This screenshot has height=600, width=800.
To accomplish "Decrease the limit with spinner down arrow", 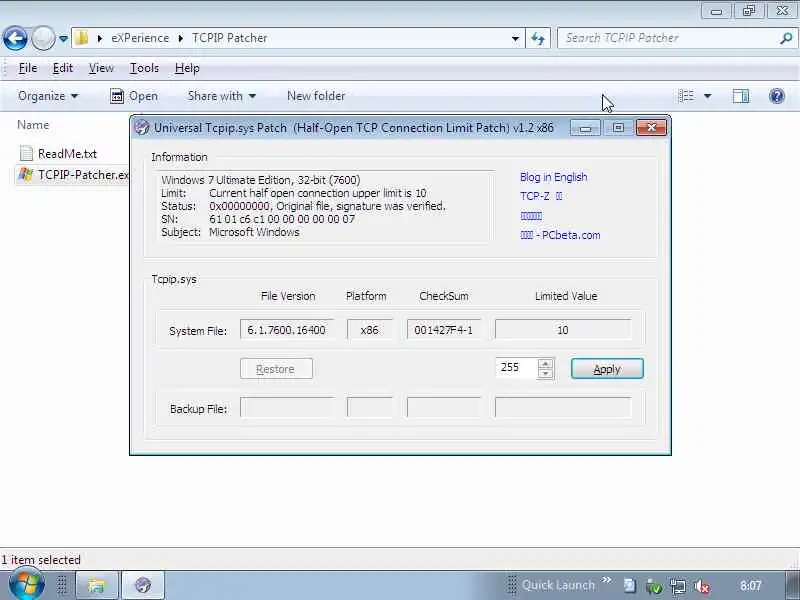I will point(545,373).
